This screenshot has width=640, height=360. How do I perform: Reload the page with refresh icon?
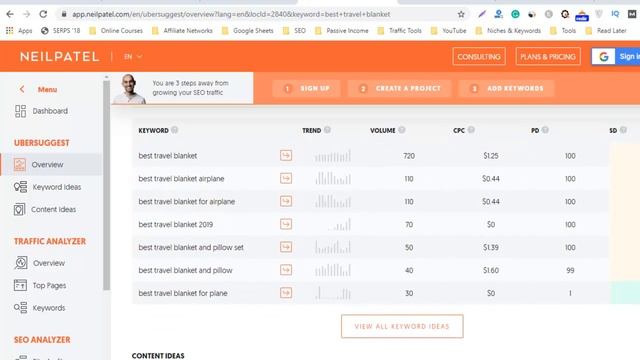pyautogui.click(x=43, y=14)
